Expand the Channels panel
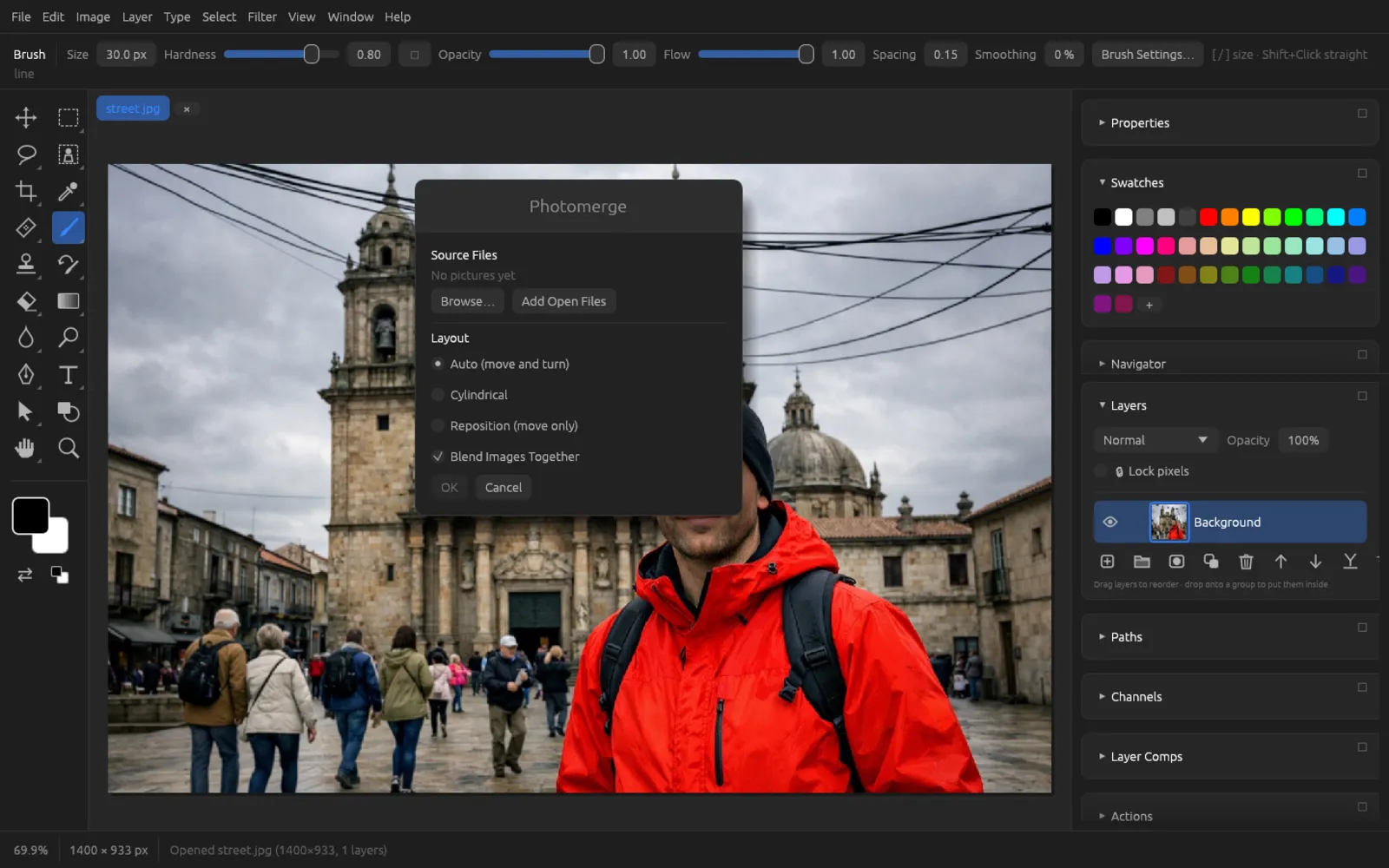 tap(1136, 697)
